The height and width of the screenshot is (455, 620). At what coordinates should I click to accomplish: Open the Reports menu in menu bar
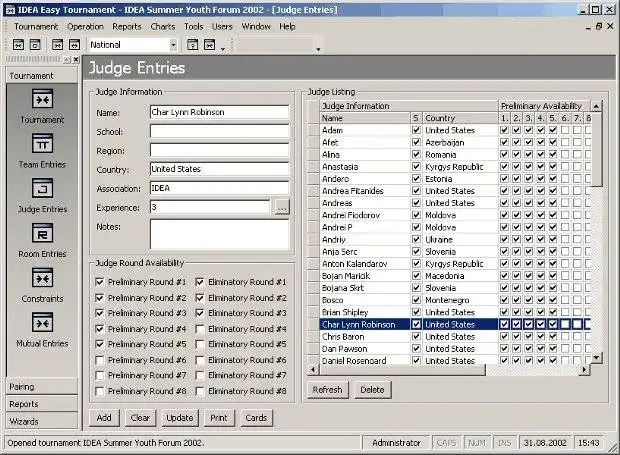[127, 26]
